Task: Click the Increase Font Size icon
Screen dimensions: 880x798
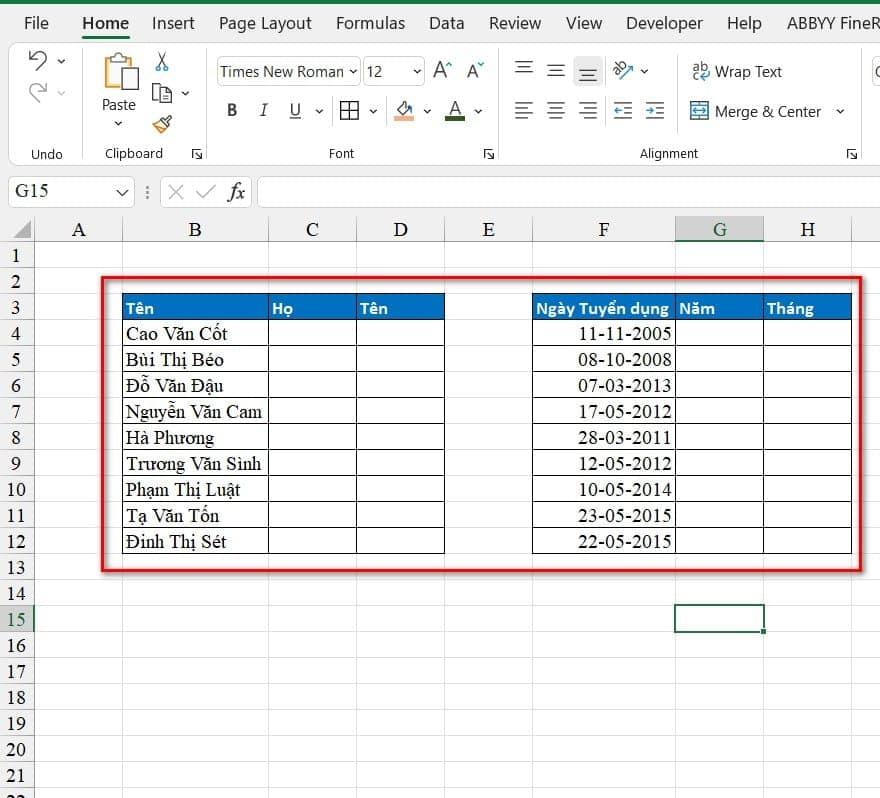Action: click(441, 71)
